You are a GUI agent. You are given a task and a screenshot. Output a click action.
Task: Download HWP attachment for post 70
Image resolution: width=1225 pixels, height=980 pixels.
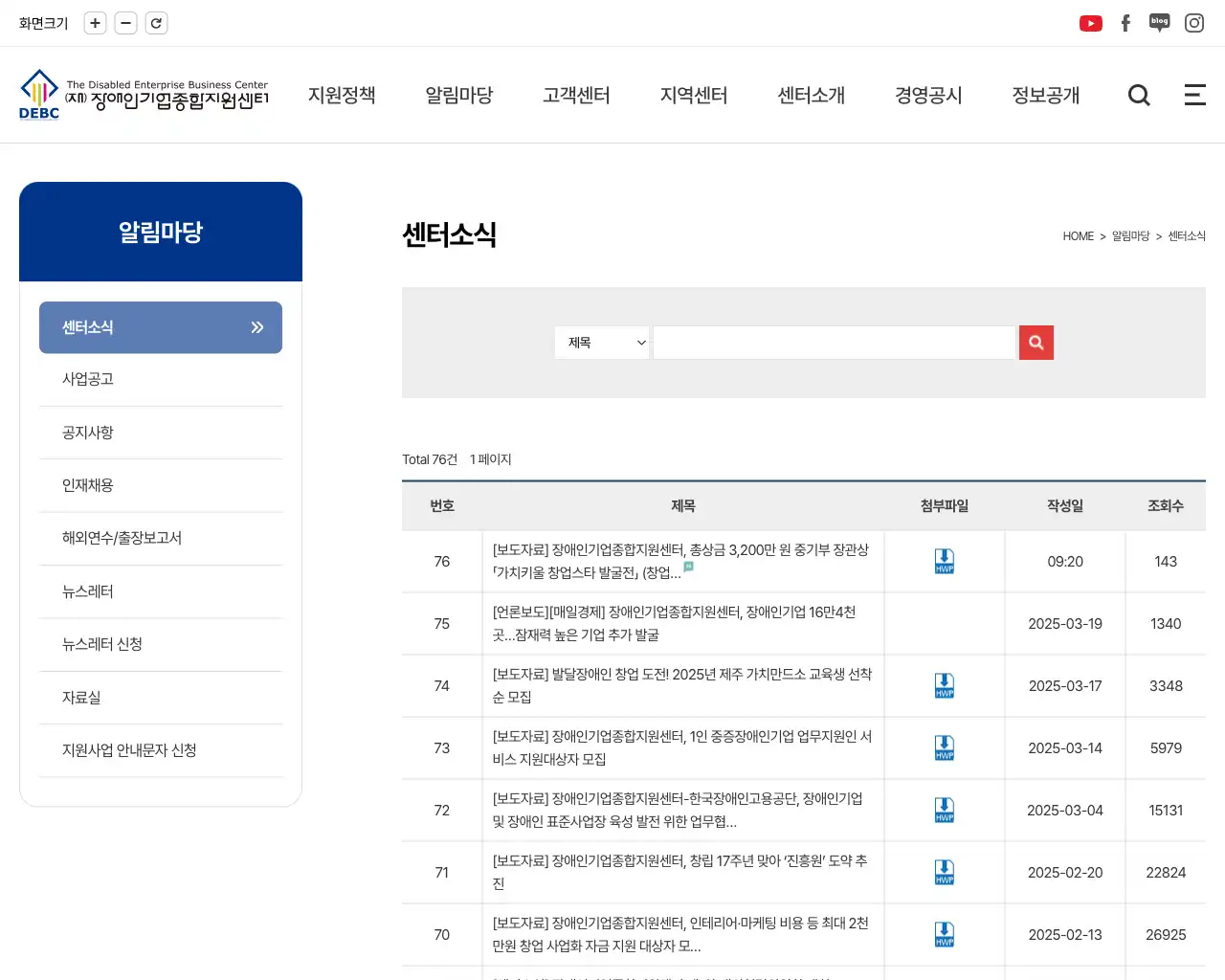(945, 935)
